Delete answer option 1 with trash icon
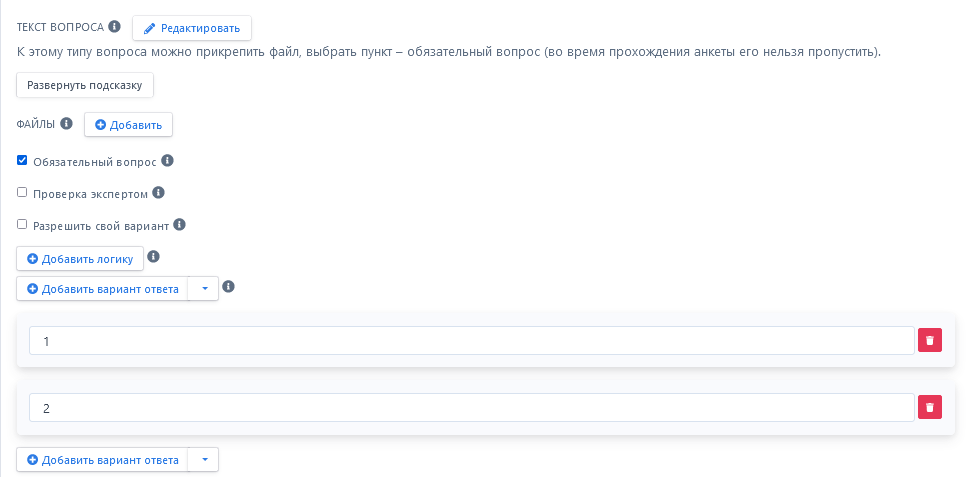The height and width of the screenshot is (477, 970). (x=930, y=340)
